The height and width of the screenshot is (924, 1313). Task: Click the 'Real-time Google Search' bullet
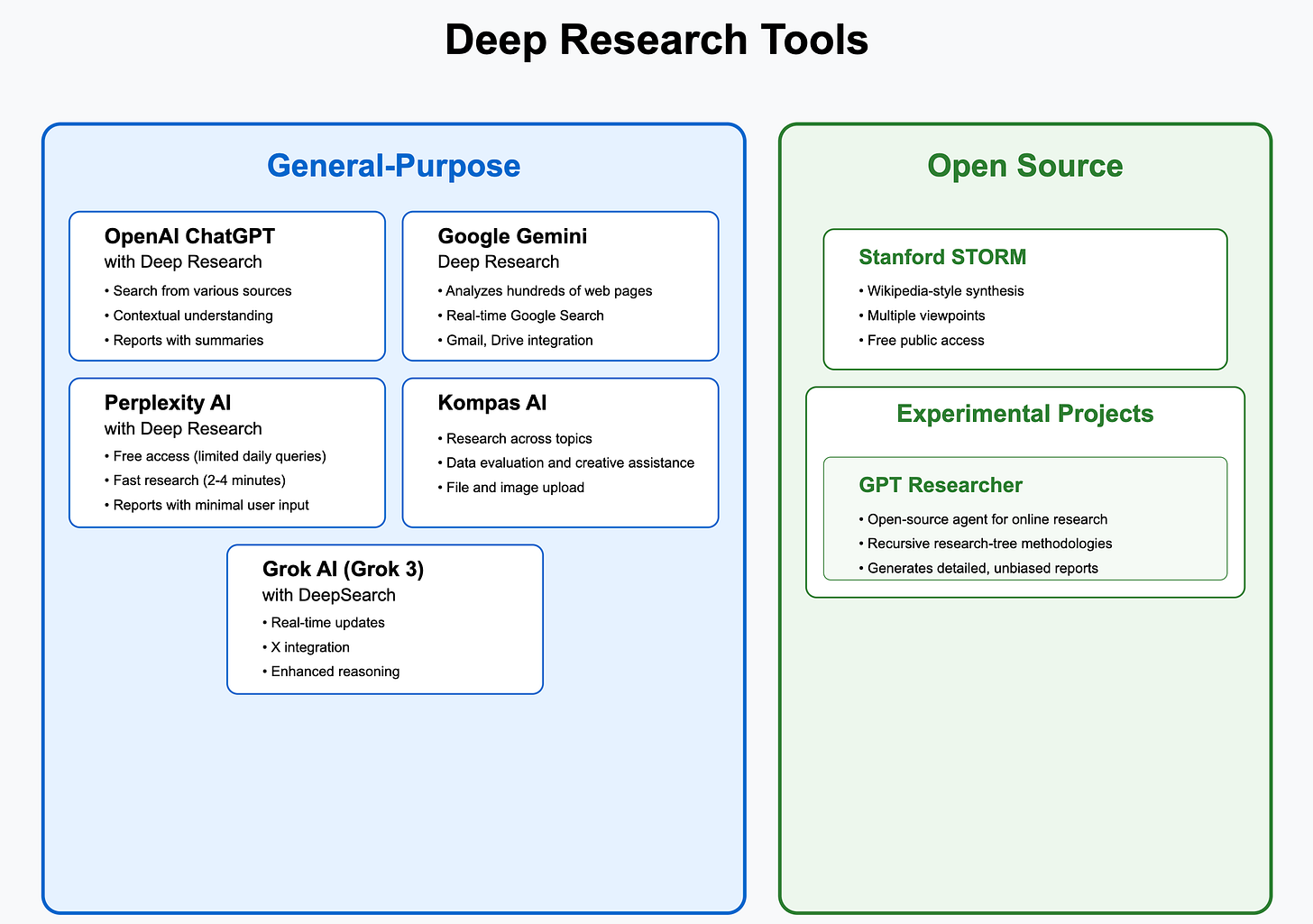[521, 316]
